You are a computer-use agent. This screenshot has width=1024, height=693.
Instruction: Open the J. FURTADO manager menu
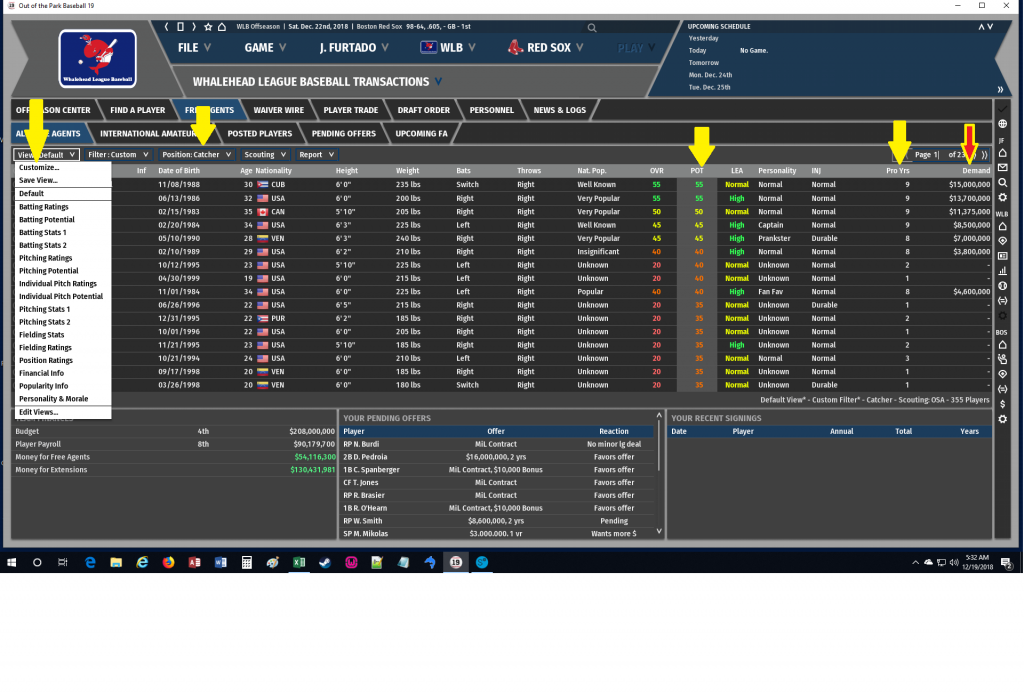[354, 48]
